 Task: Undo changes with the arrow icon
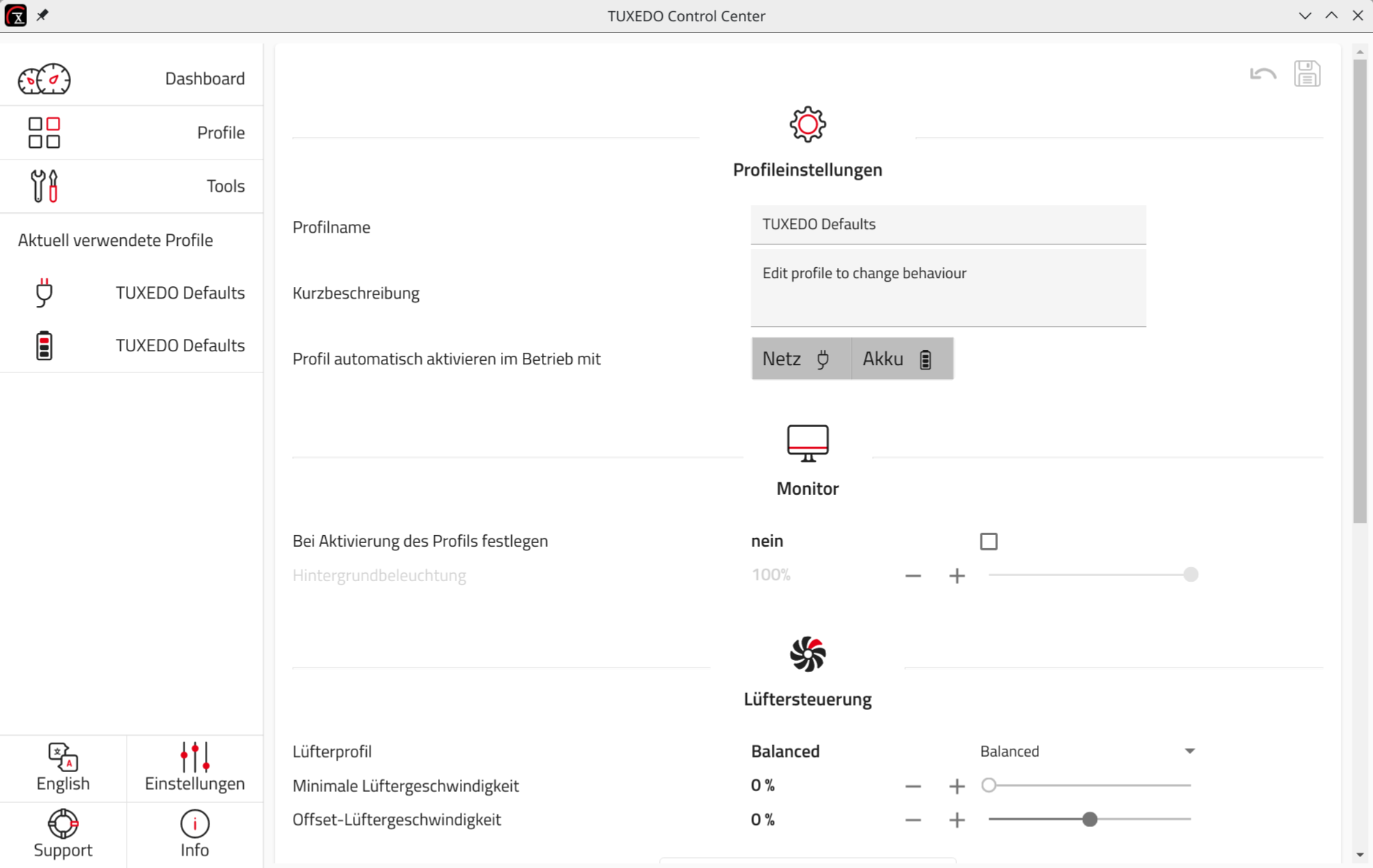click(1263, 74)
